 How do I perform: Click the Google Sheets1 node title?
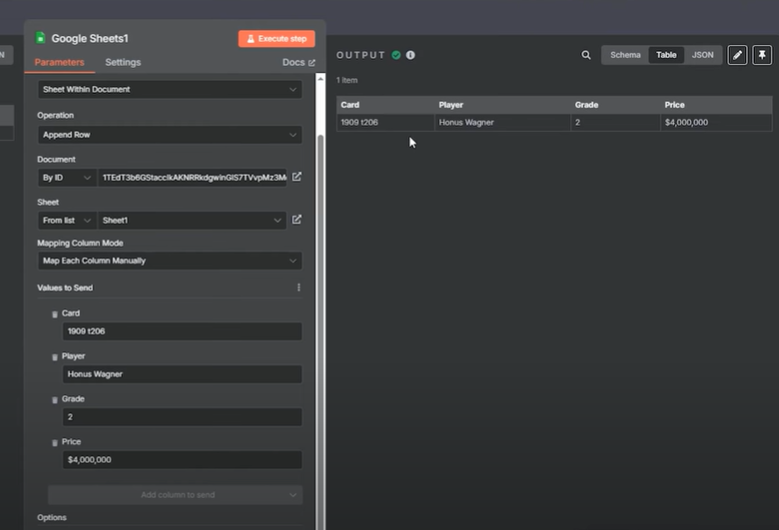[90, 38]
